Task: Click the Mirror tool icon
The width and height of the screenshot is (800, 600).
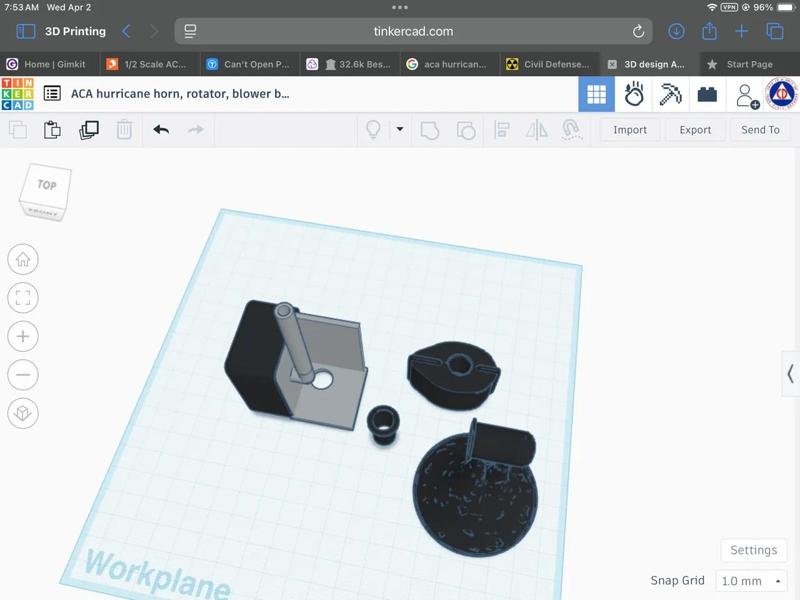Action: point(537,130)
